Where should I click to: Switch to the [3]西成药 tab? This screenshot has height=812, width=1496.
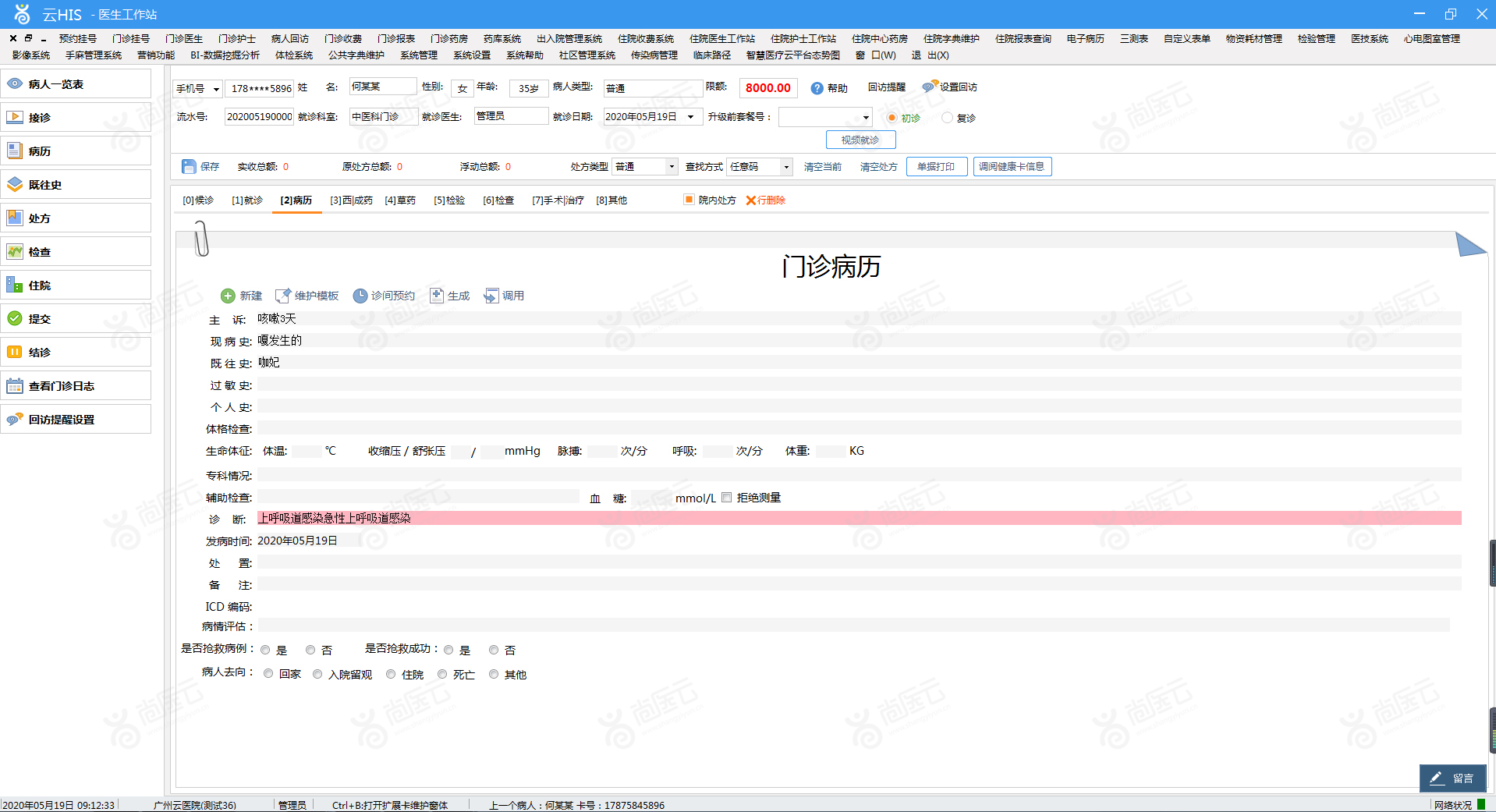click(x=351, y=200)
